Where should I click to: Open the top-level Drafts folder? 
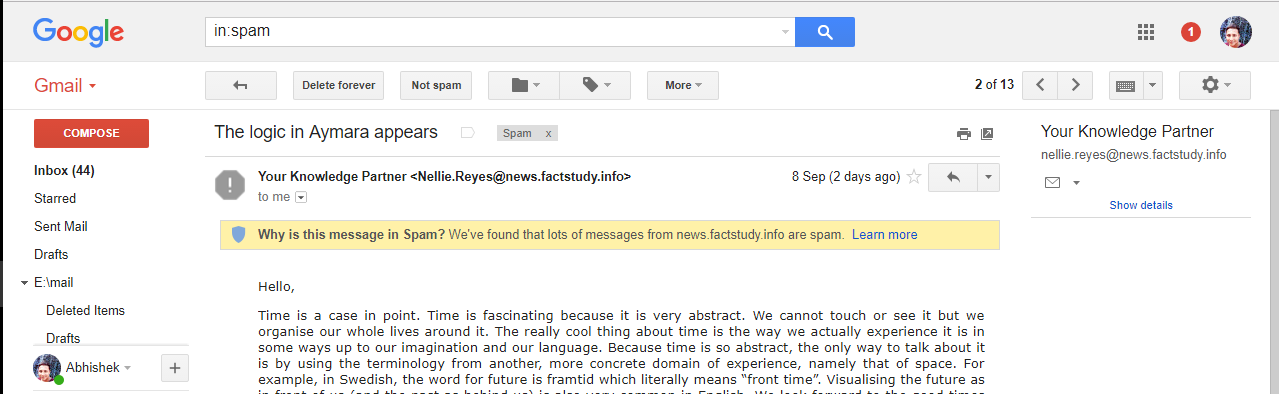[x=51, y=255]
